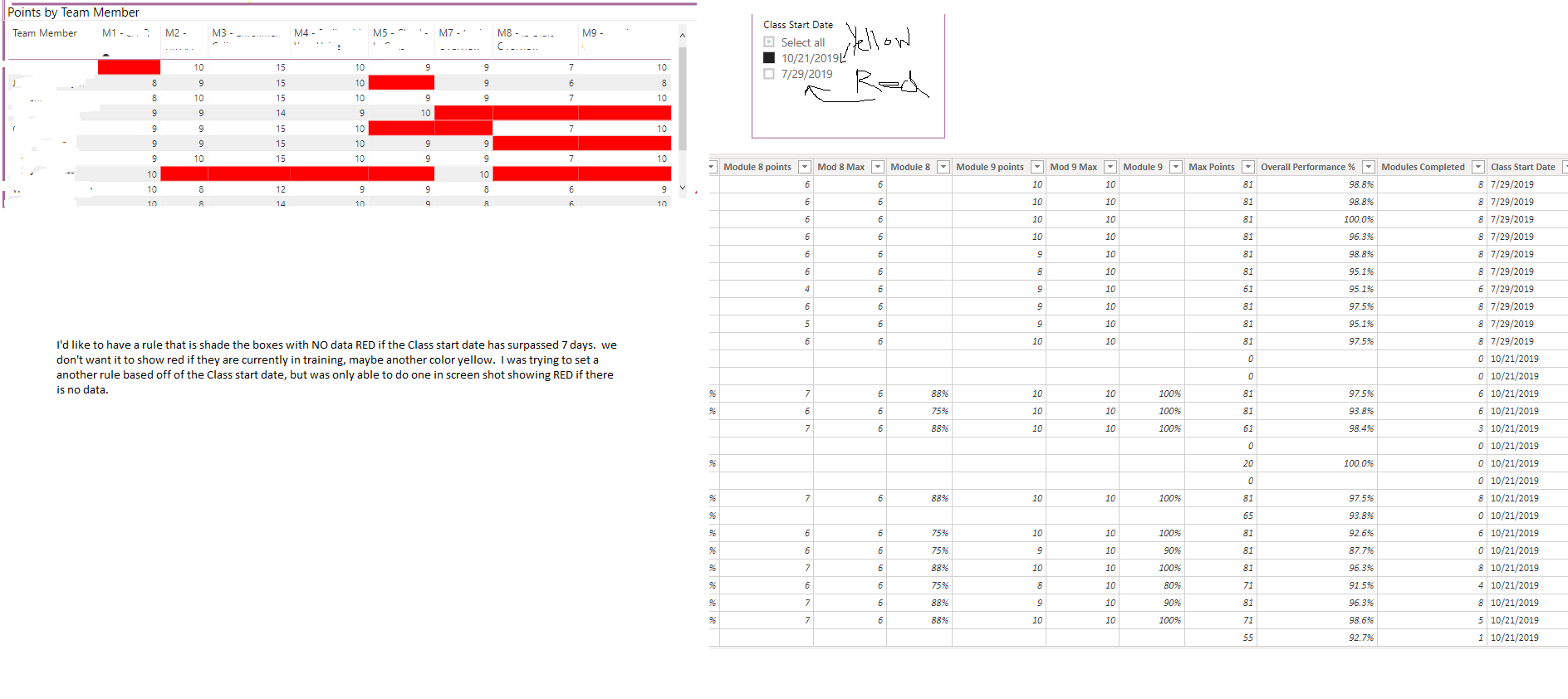Click the paragraph starting "I'd like to have a rule"
The height and width of the screenshot is (699, 1568).
(336, 367)
